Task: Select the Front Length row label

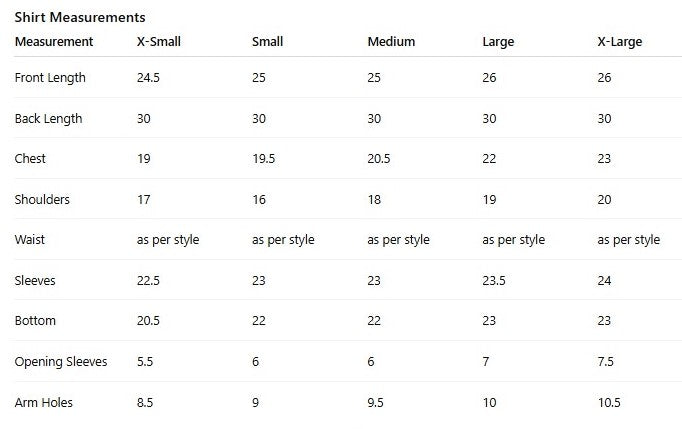Action: tap(50, 78)
